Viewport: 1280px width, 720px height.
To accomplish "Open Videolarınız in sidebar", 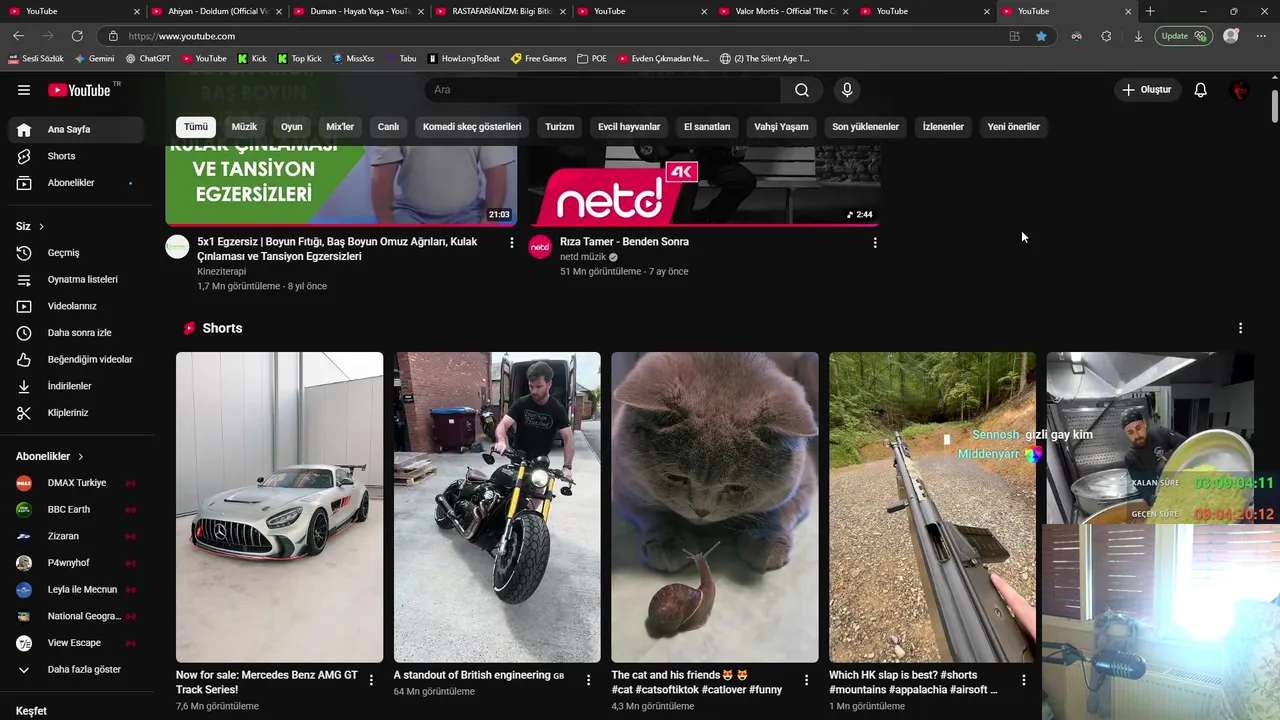I will click(76, 306).
